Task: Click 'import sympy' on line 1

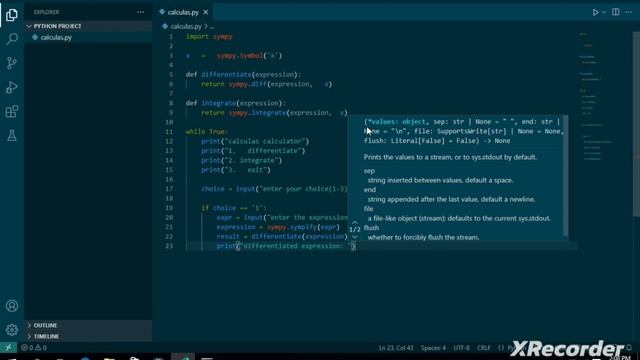Action: (209, 37)
